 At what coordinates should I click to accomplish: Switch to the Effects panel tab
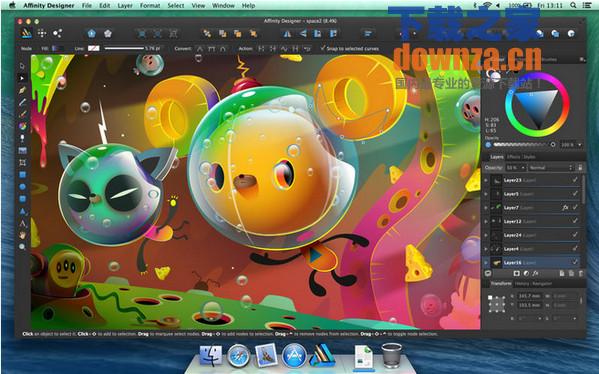[513, 157]
